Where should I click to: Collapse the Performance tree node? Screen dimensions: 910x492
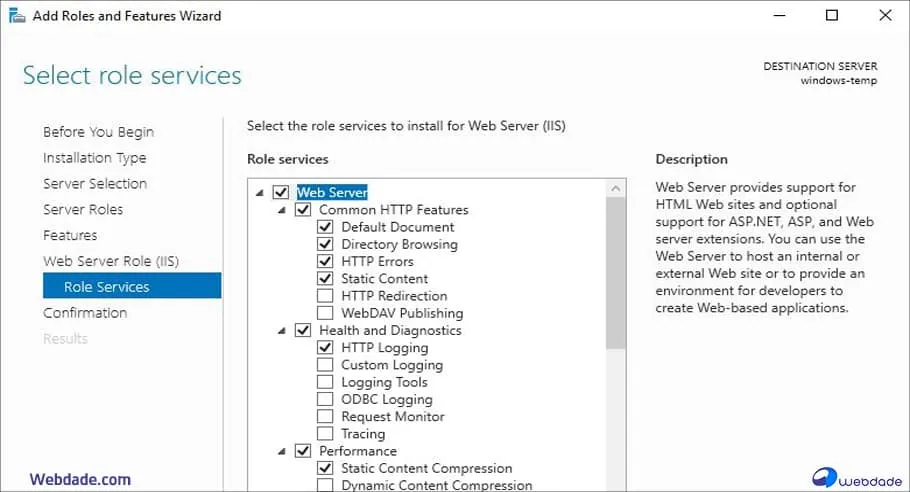tap(282, 451)
